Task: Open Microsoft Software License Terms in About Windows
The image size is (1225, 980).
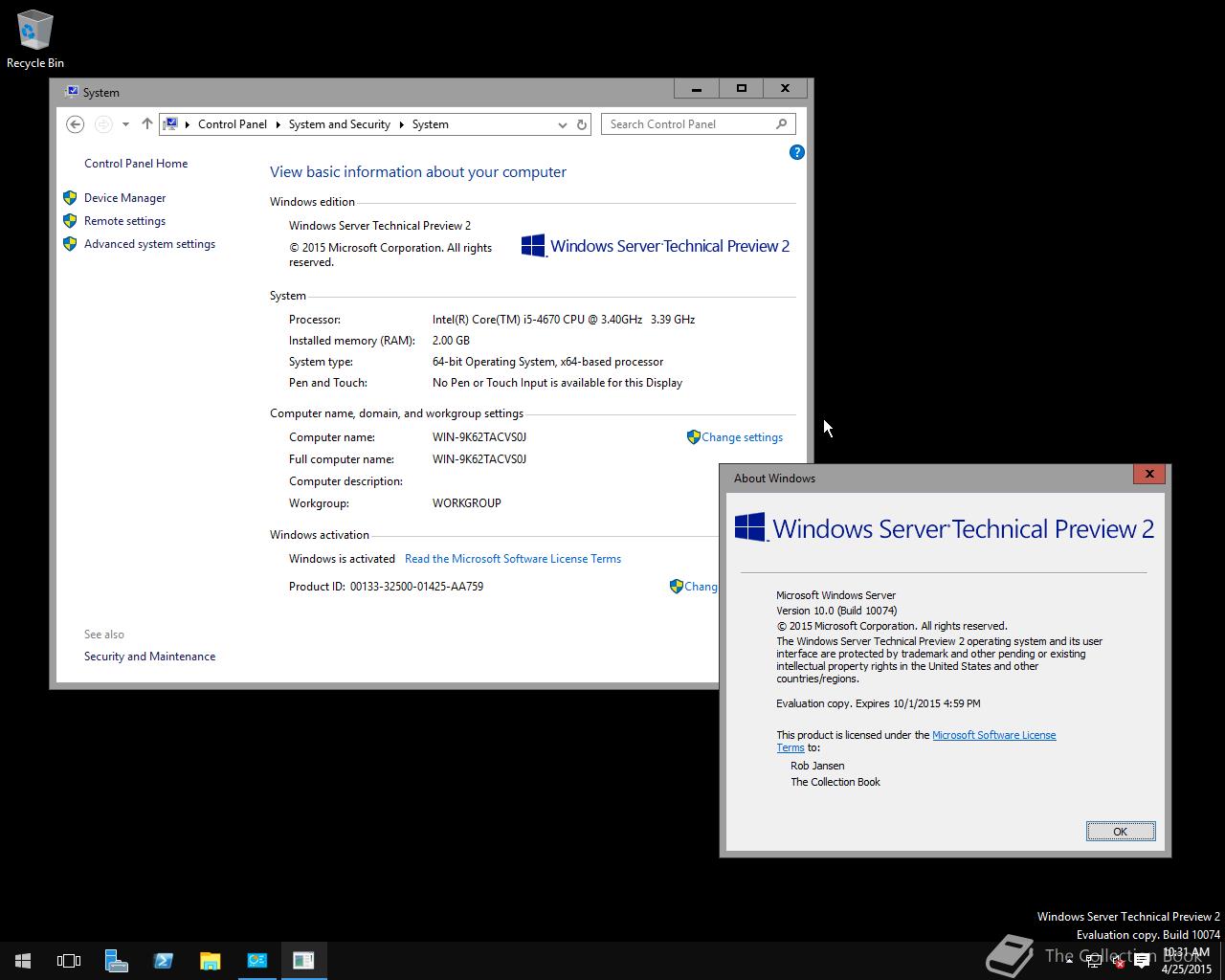Action: (x=993, y=735)
